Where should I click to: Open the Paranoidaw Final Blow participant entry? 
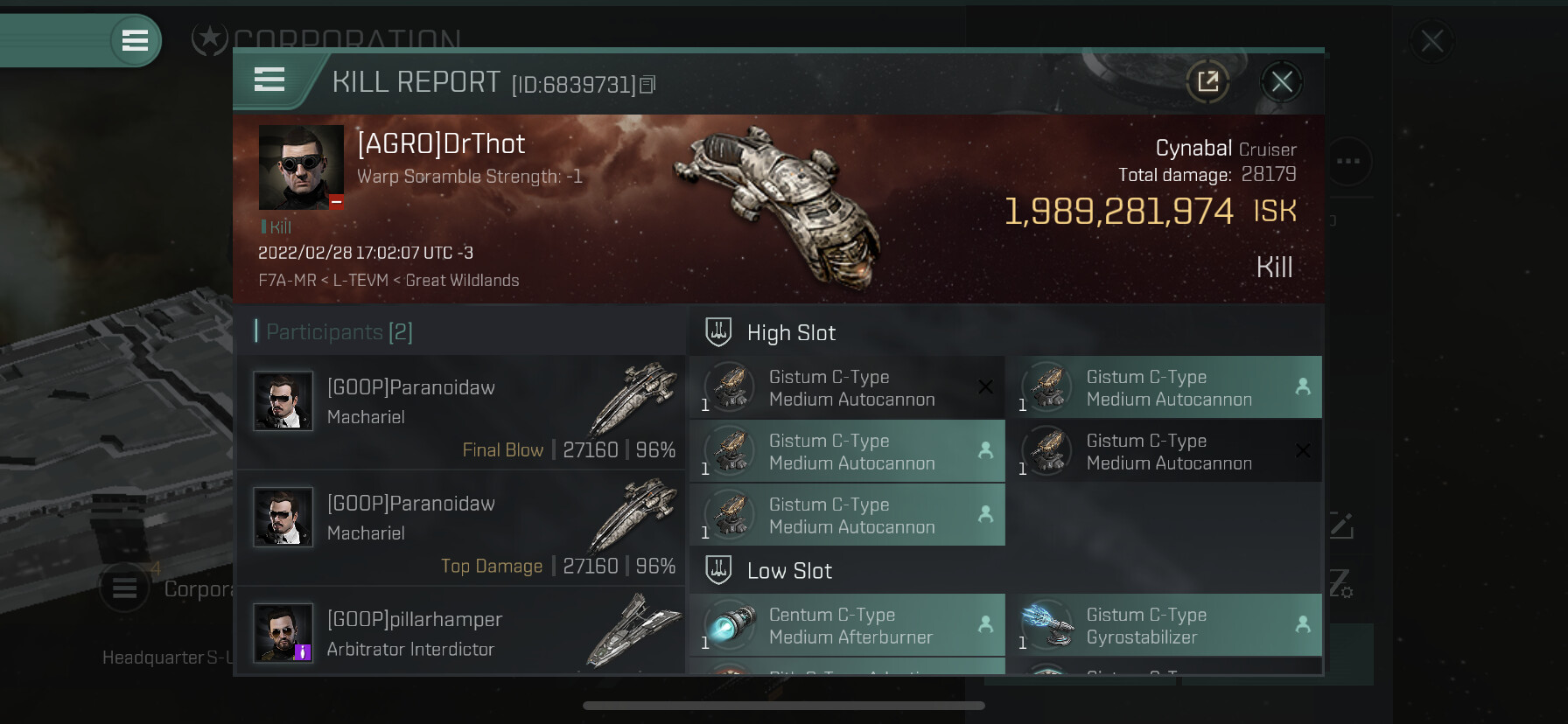(460, 412)
